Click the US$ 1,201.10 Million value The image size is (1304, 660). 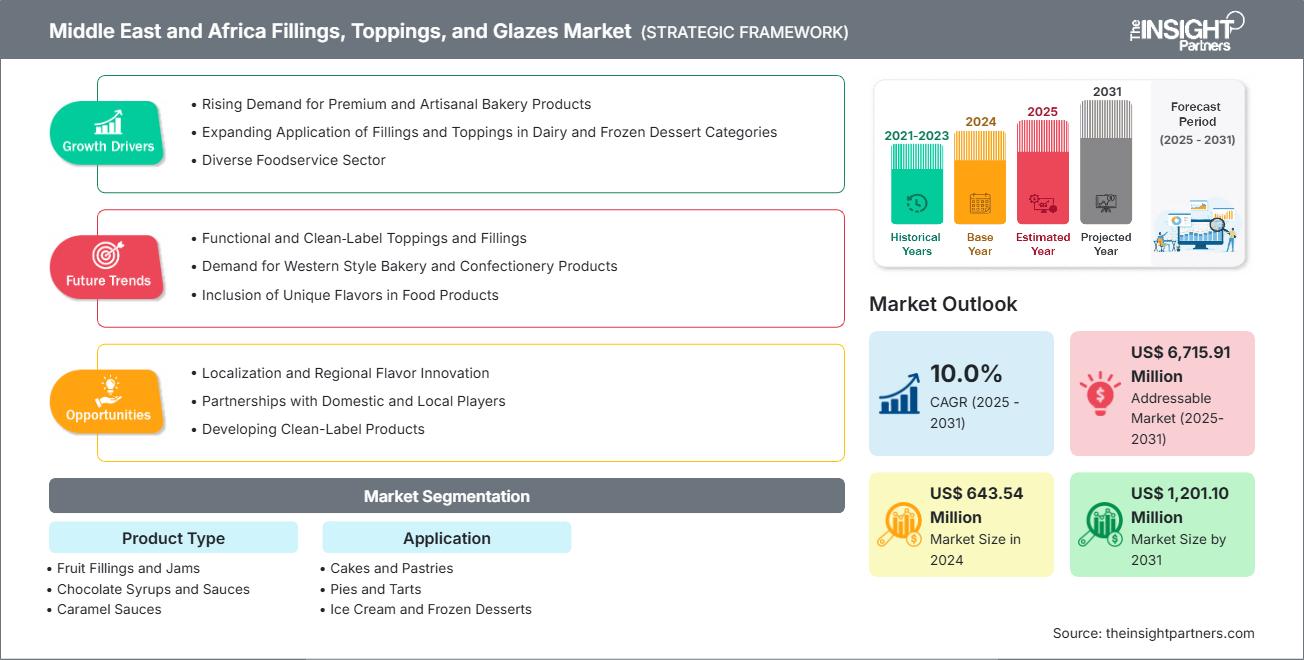[1180, 505]
